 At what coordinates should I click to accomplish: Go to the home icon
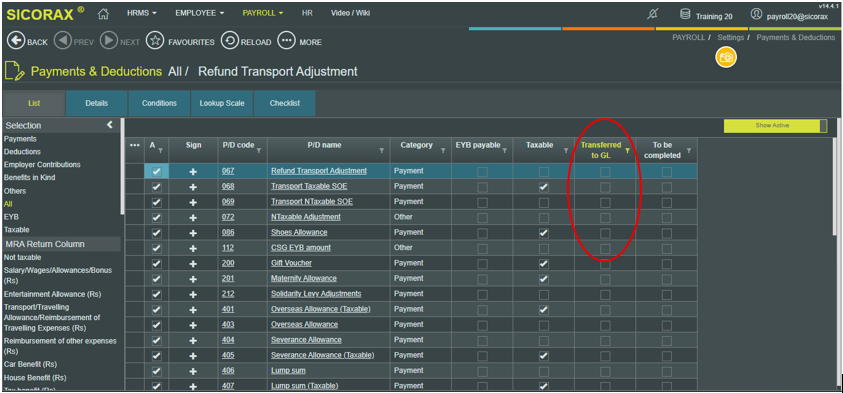pyautogui.click(x=104, y=14)
